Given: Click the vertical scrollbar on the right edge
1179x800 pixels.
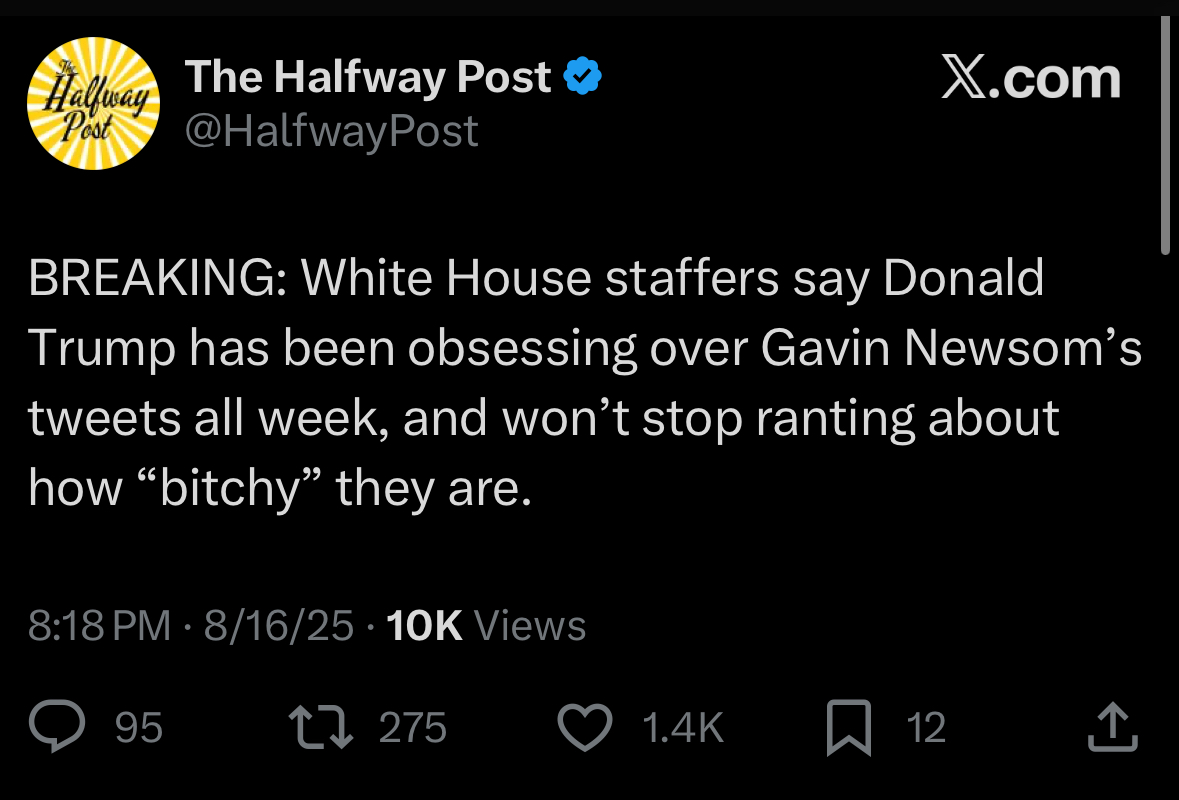Looking at the screenshot, I should (1164, 140).
